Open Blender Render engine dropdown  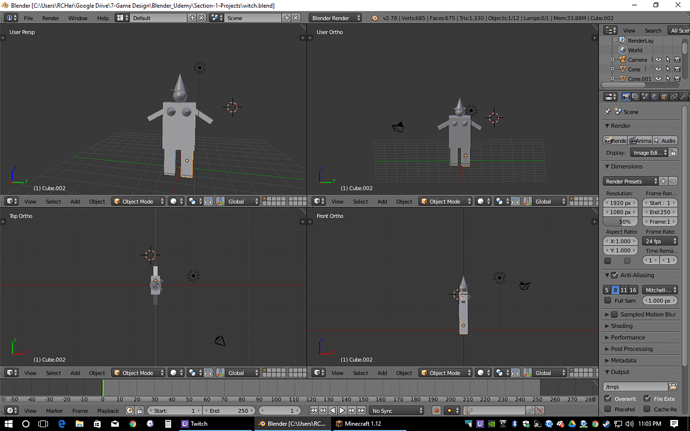click(335, 18)
